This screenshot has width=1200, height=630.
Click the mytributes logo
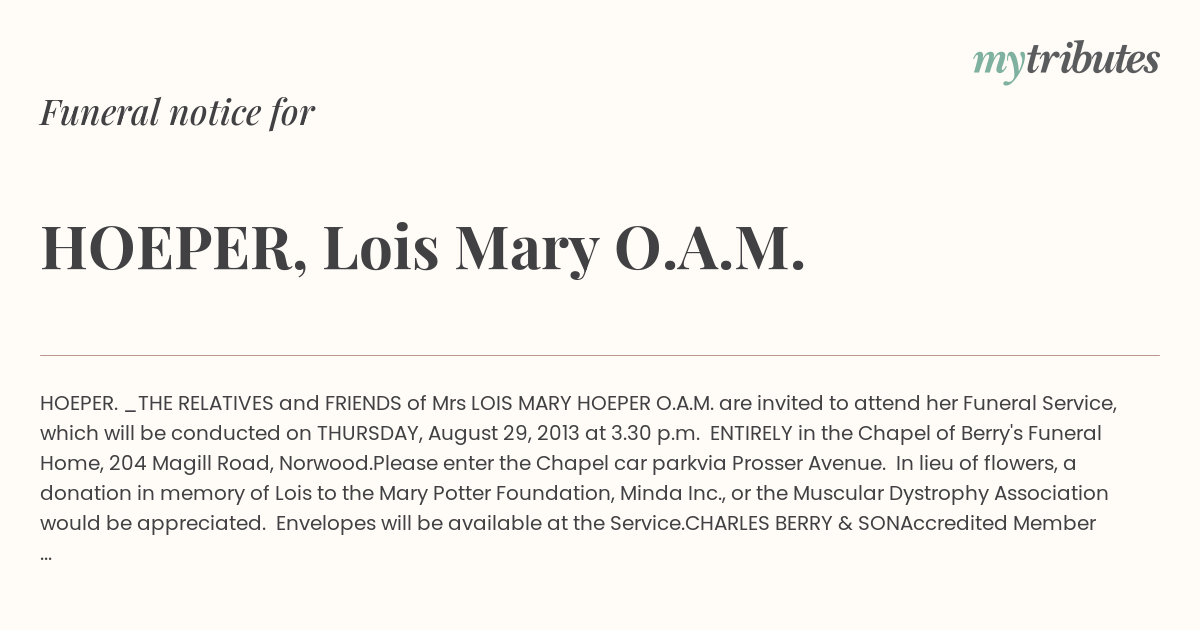(x=1066, y=62)
